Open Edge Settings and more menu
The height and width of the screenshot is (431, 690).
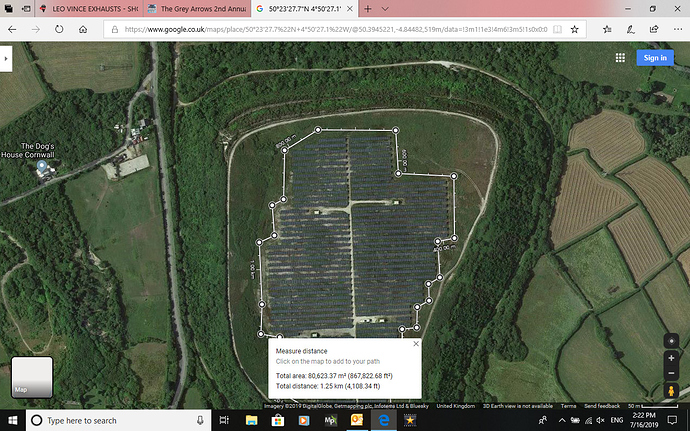click(x=678, y=29)
